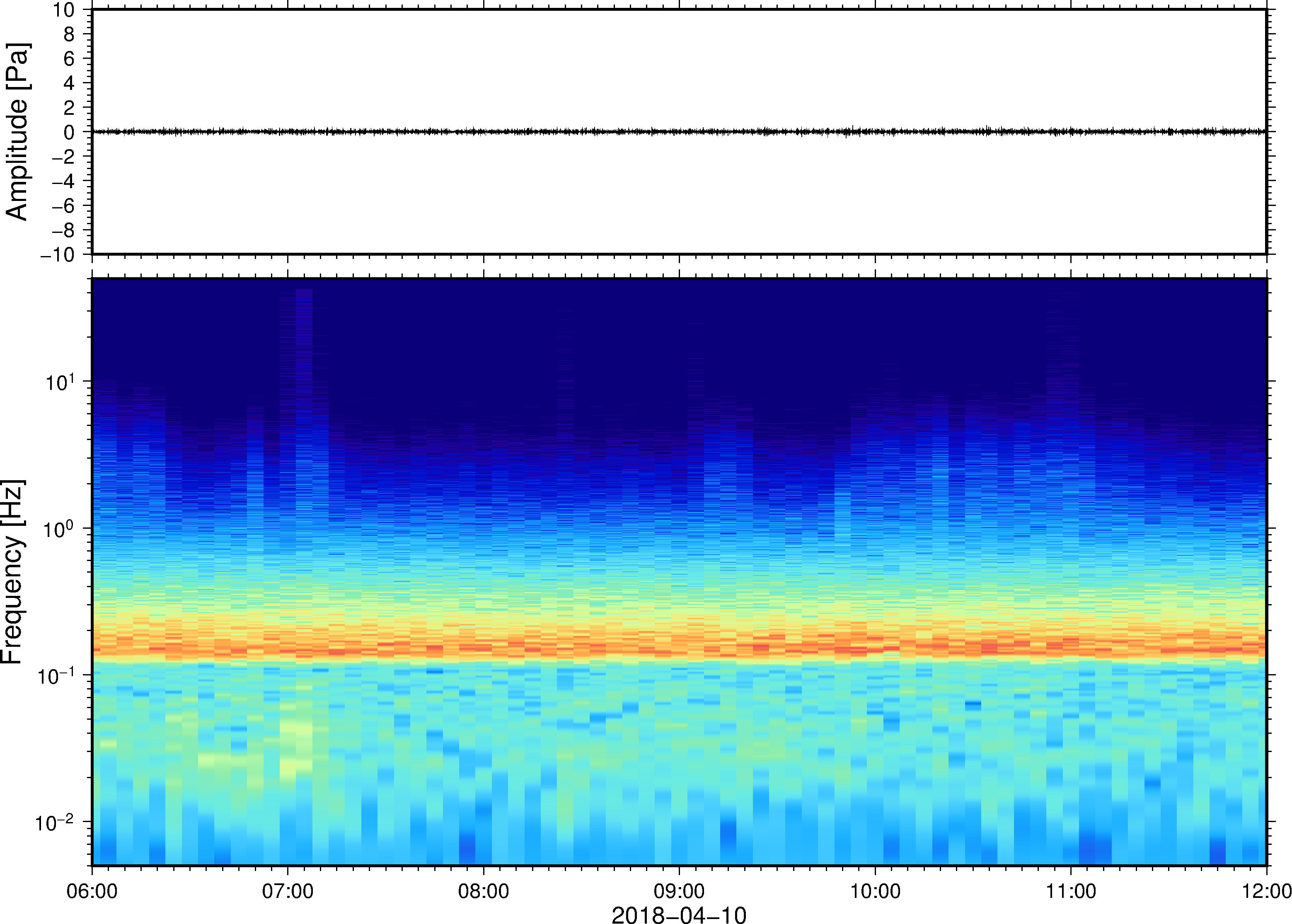Screen dimensions: 1292x924
Task: Click the '09:00' time axis label
Action: click(x=679, y=891)
